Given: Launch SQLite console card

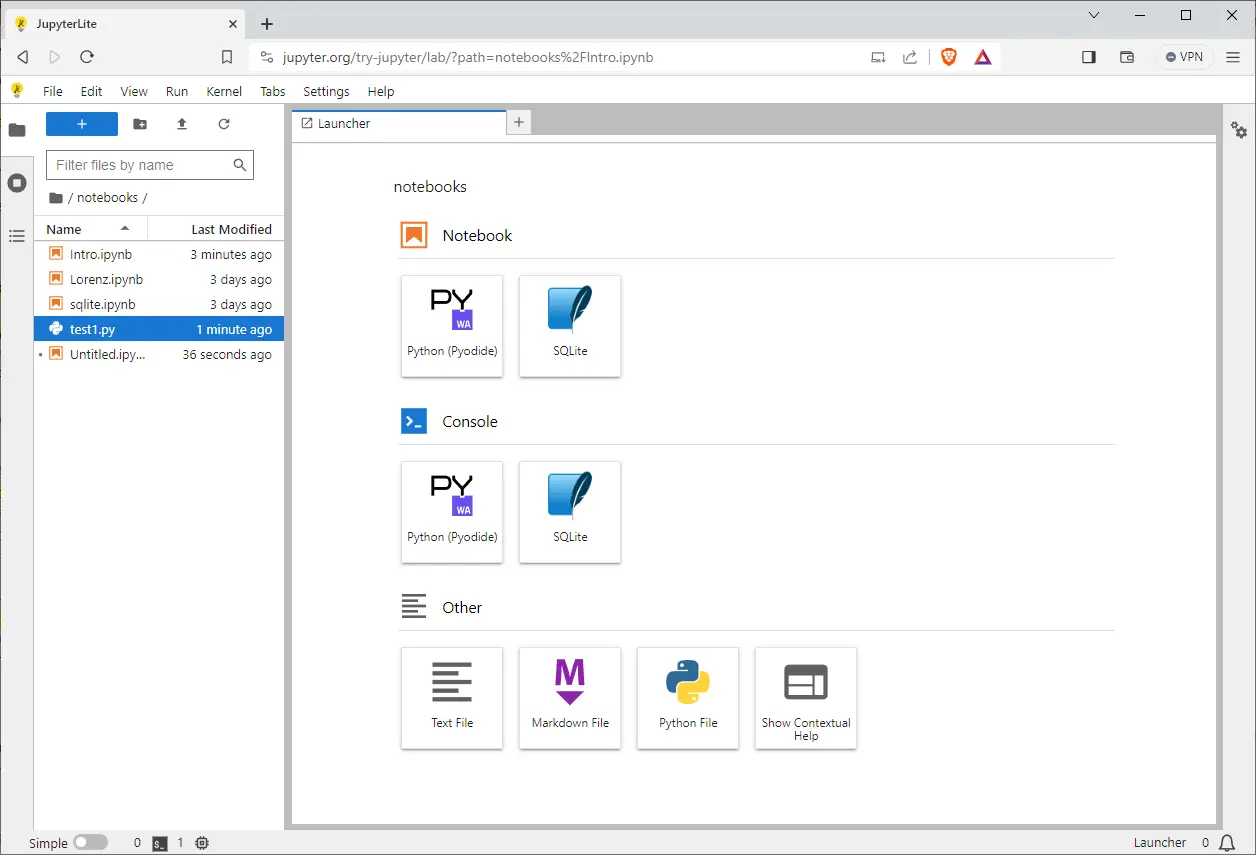Looking at the screenshot, I should (570, 512).
